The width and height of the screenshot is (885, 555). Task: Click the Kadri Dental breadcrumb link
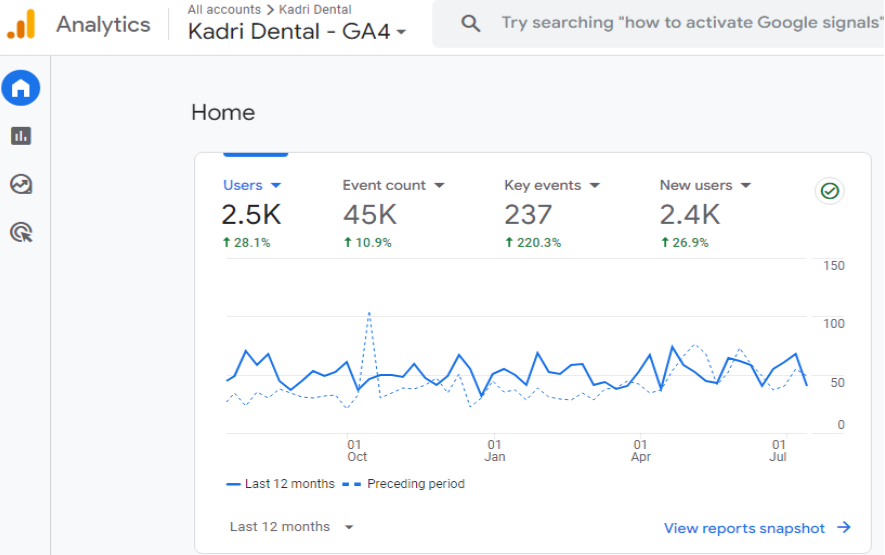[315, 10]
